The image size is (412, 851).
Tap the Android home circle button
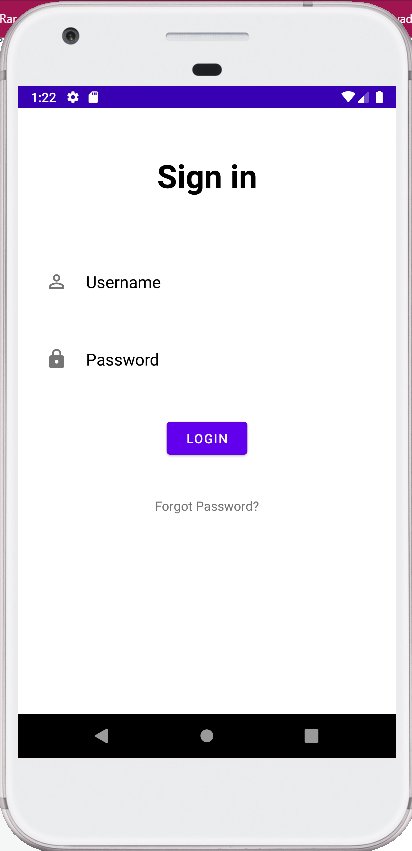(207, 736)
